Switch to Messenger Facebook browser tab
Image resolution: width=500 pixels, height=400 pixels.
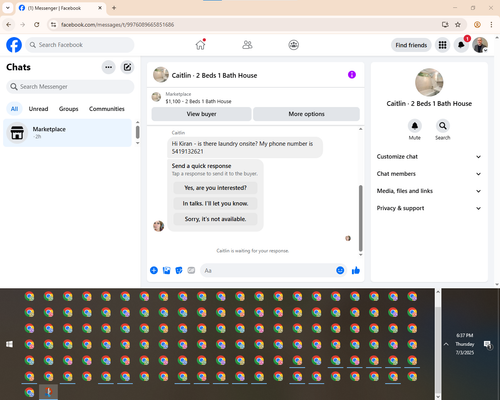pos(60,8)
